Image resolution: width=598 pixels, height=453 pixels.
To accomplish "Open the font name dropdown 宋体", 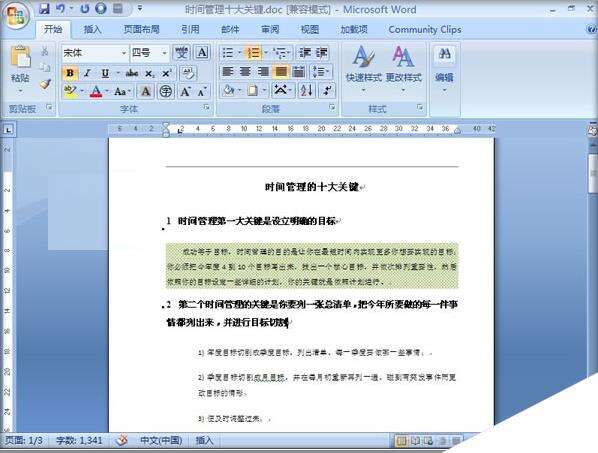I will click(124, 53).
